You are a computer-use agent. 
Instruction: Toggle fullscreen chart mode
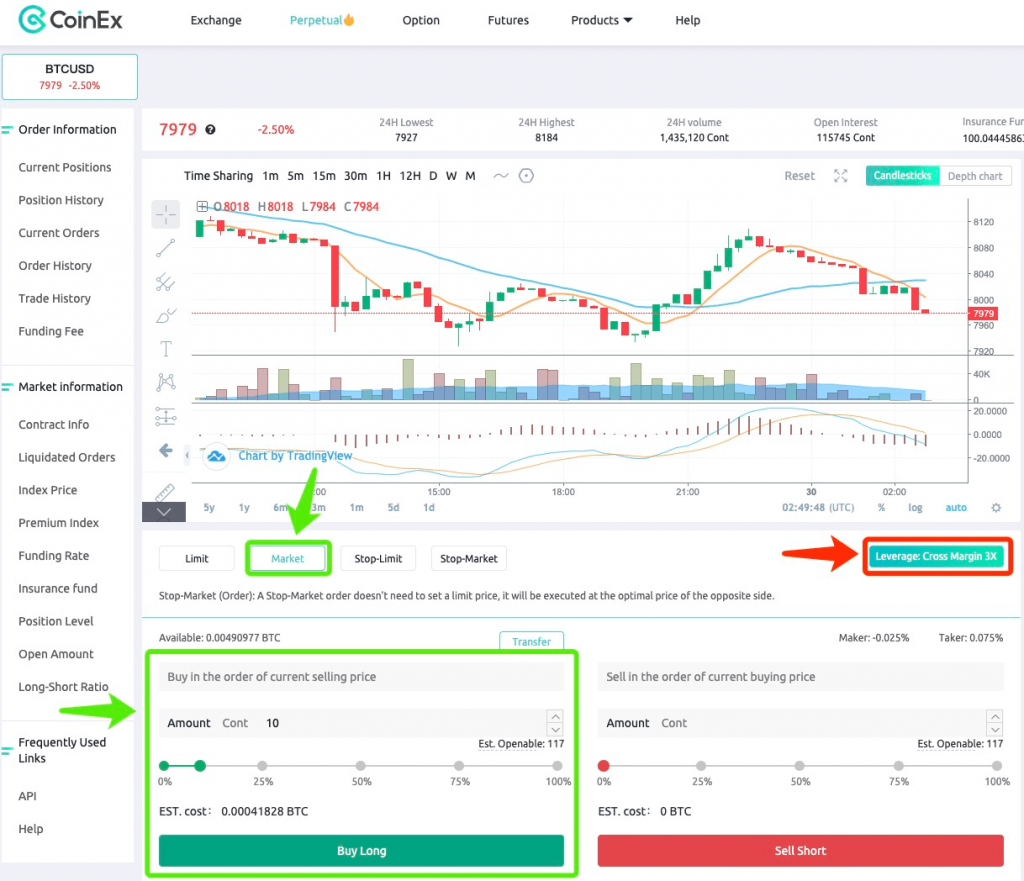(840, 176)
